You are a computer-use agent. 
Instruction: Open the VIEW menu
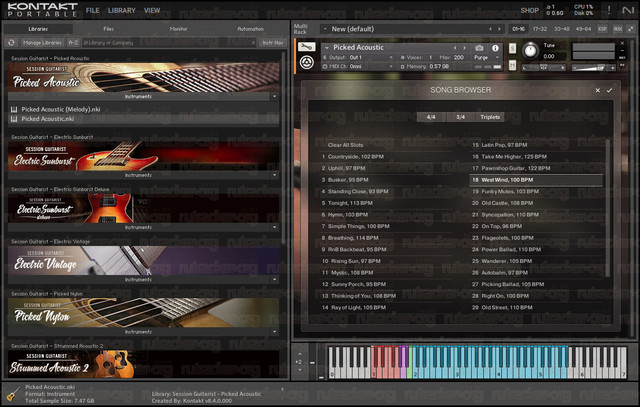(x=152, y=11)
